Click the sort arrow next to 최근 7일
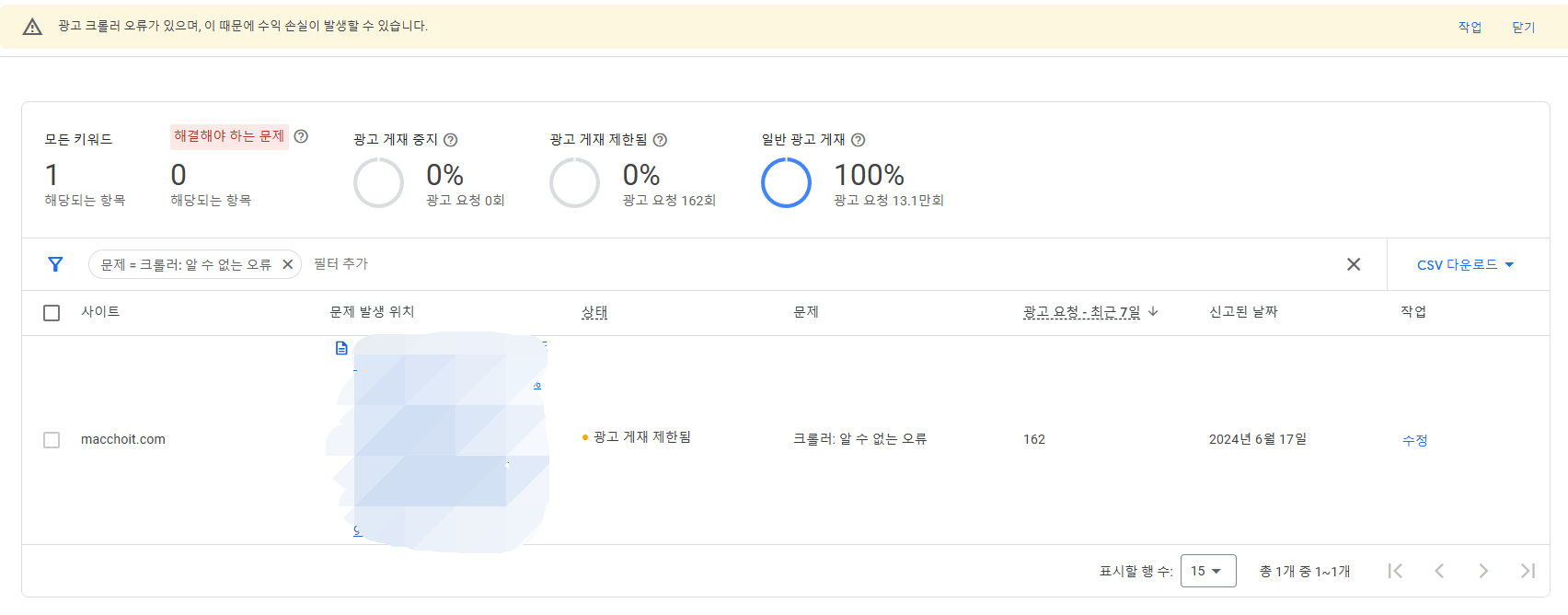Viewport: 1568px width, 615px height. click(x=1153, y=312)
